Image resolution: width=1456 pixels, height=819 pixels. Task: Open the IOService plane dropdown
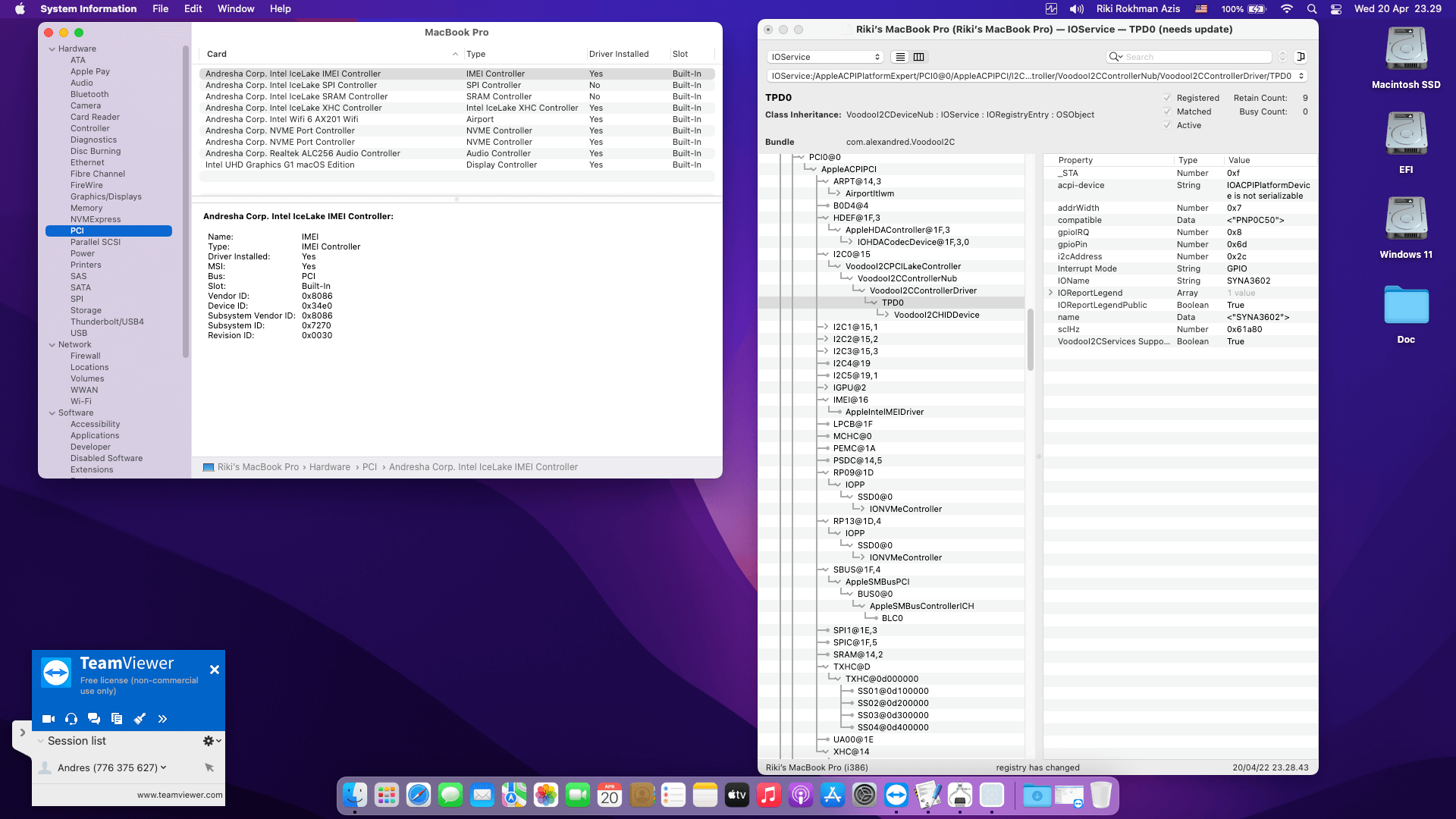(x=825, y=57)
